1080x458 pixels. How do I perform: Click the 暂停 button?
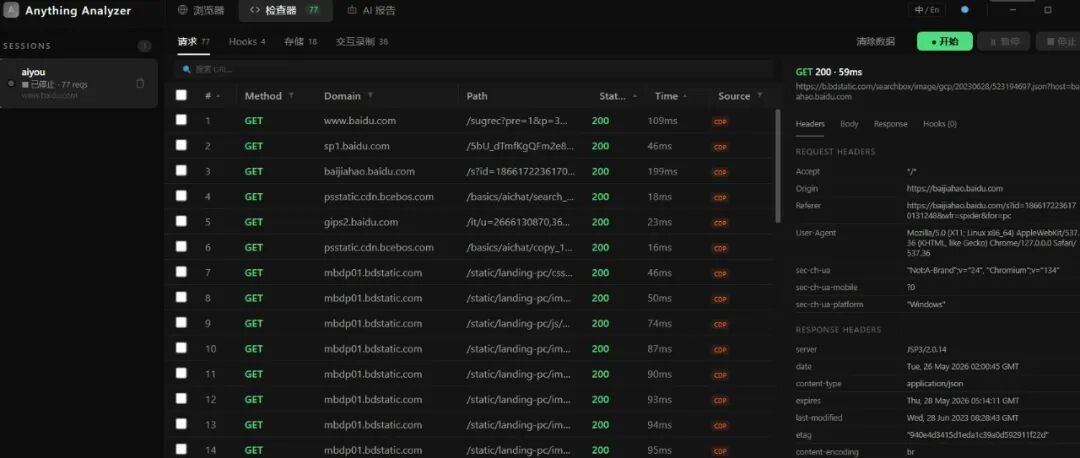click(1004, 41)
